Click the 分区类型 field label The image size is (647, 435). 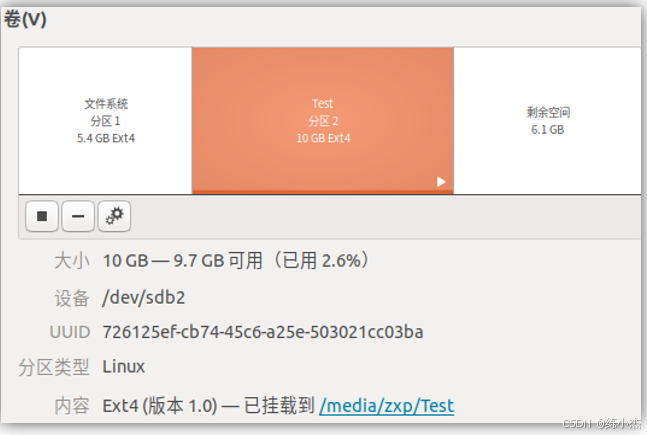(x=54, y=367)
